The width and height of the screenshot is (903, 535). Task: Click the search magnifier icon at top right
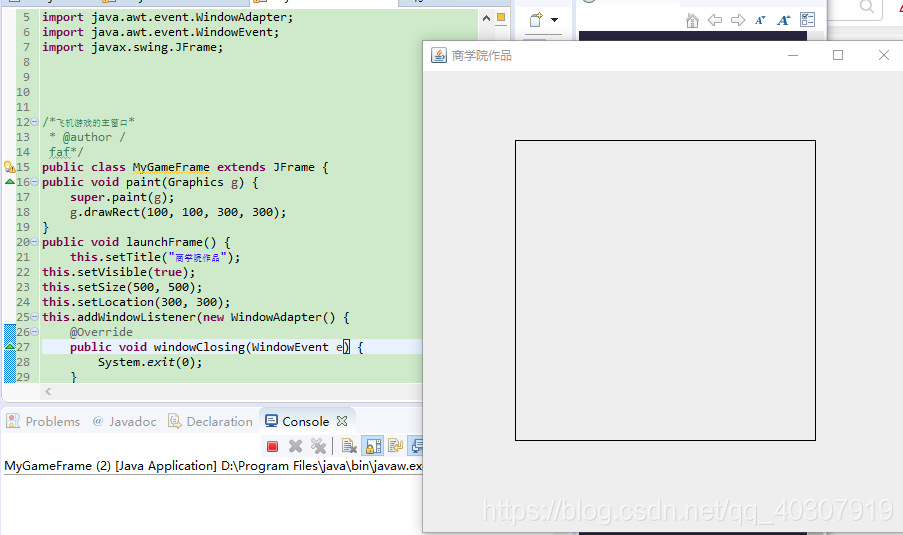867,7
